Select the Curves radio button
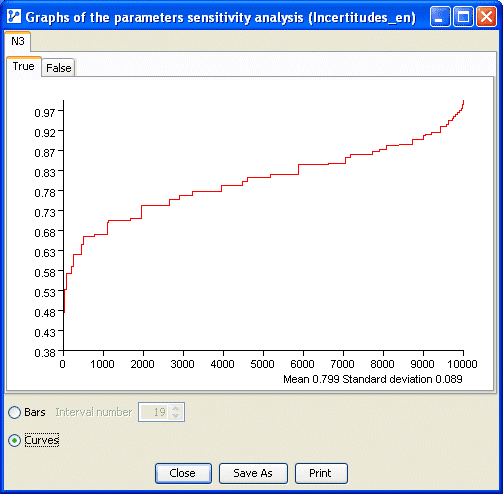The height and width of the screenshot is (494, 503). tap(15, 440)
